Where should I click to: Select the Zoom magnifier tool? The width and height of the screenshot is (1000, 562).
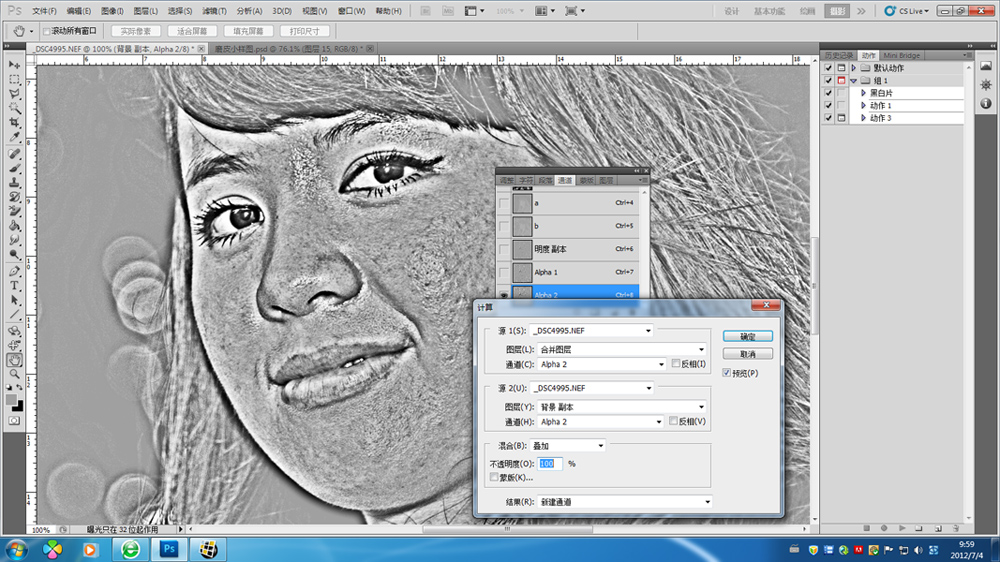[x=14, y=373]
